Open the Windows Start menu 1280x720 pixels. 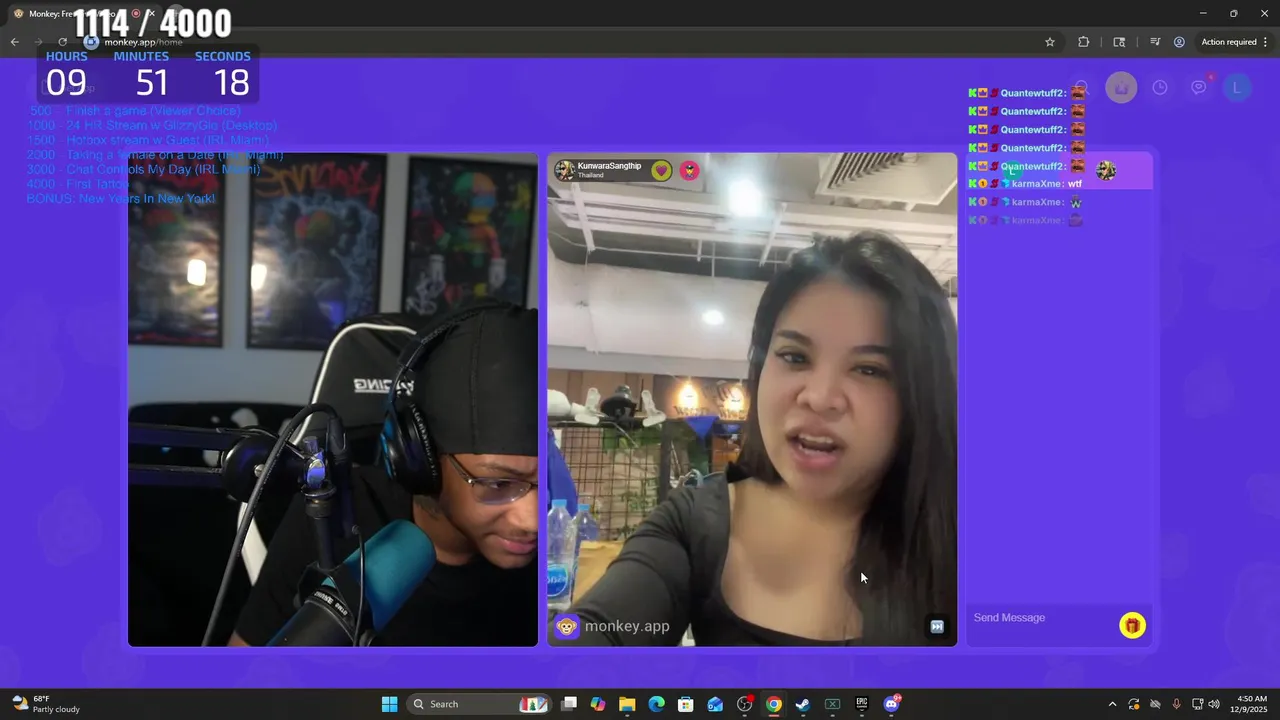coord(390,704)
